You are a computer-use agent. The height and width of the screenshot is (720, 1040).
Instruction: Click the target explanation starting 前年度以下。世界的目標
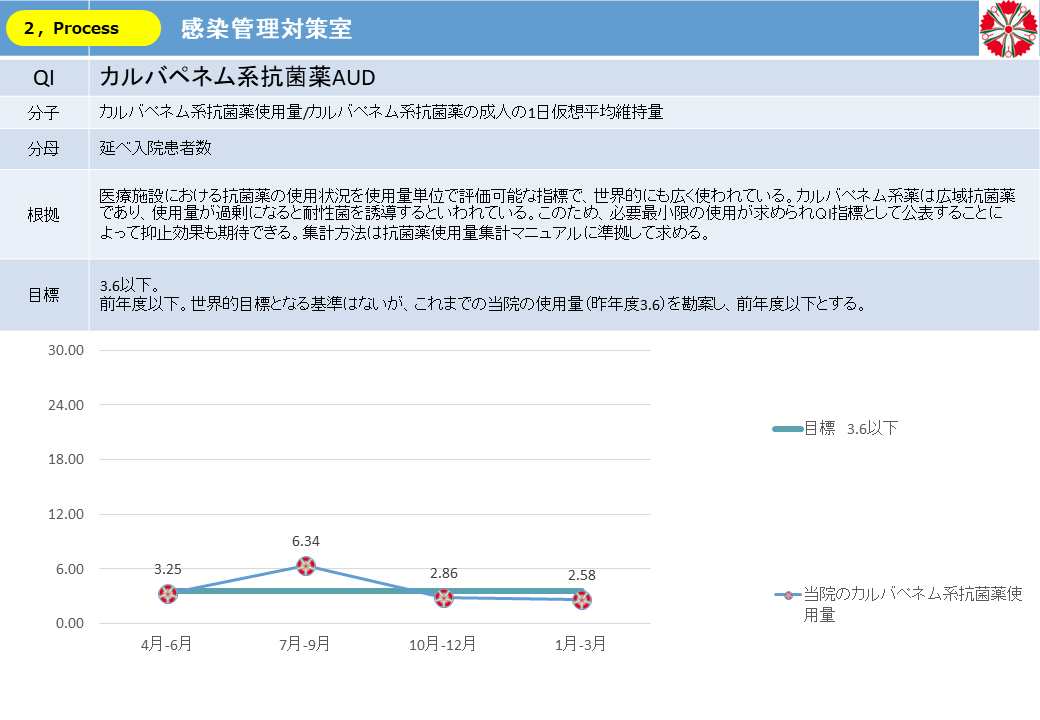[484, 304]
